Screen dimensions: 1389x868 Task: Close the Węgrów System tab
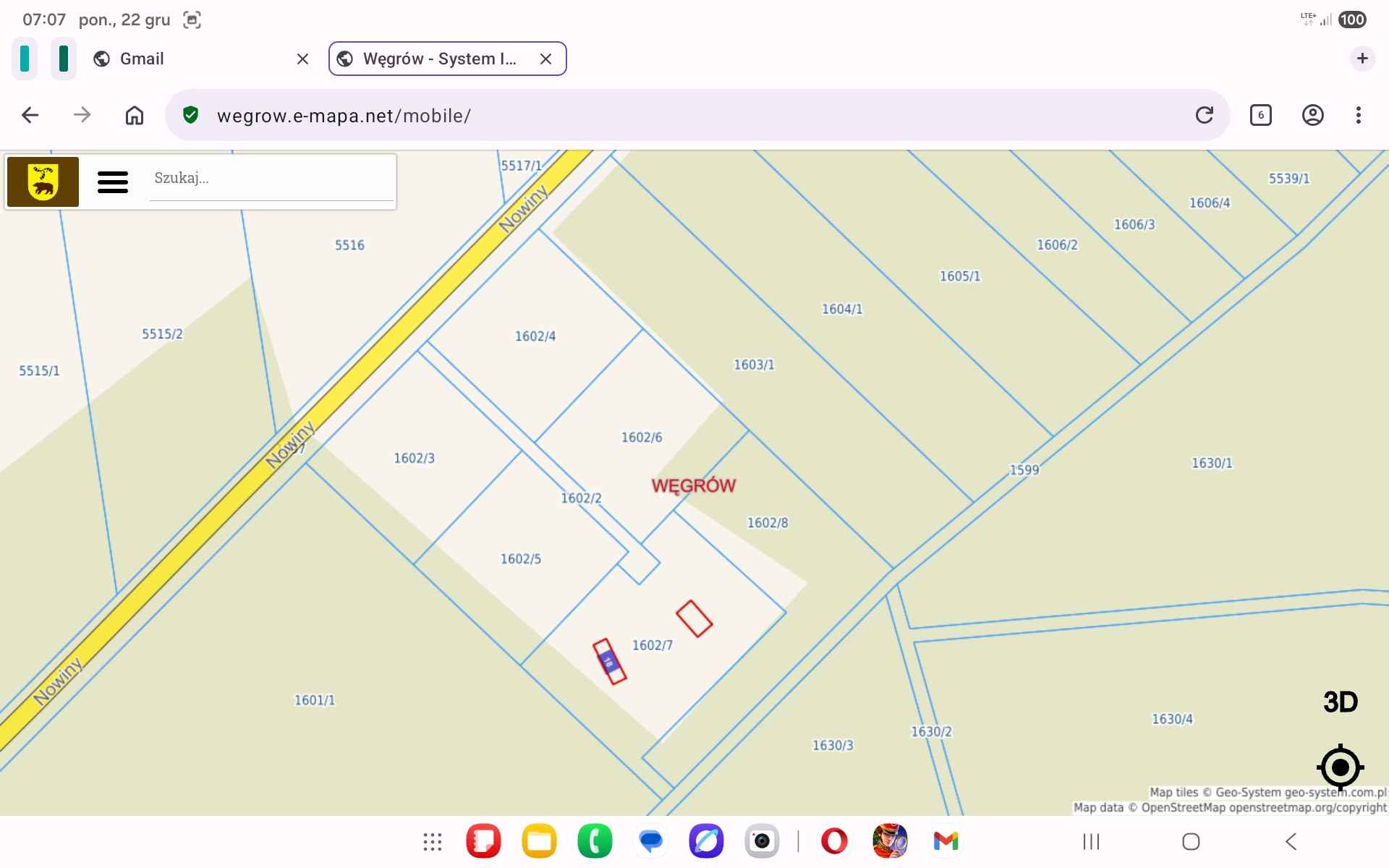545,59
